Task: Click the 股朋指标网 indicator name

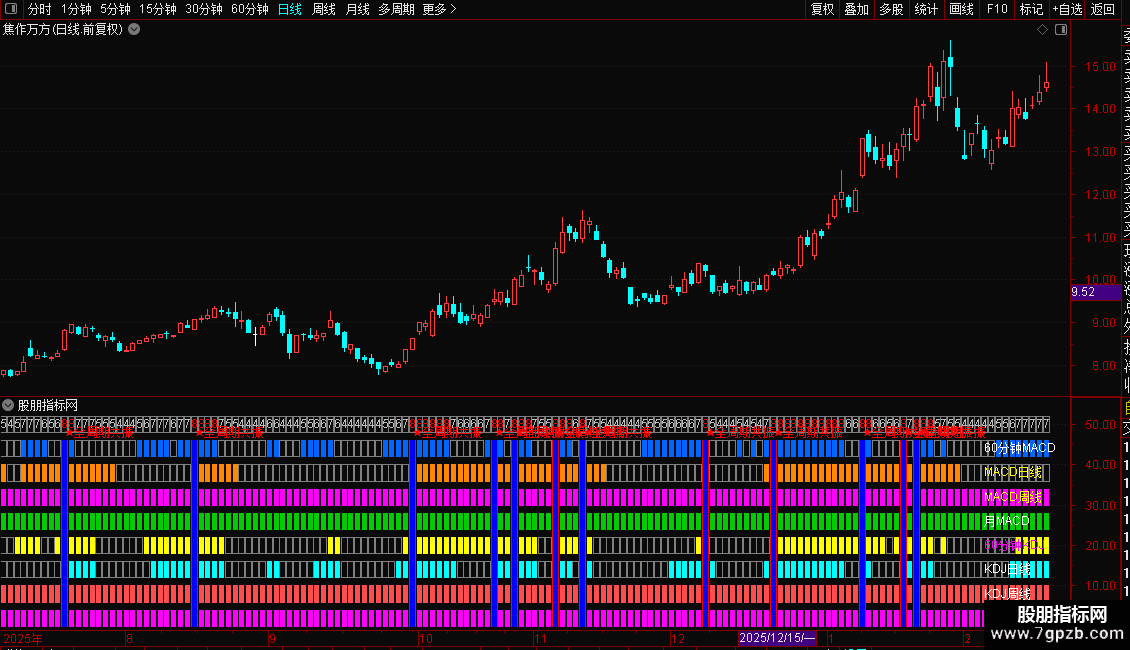Action: click(48, 406)
